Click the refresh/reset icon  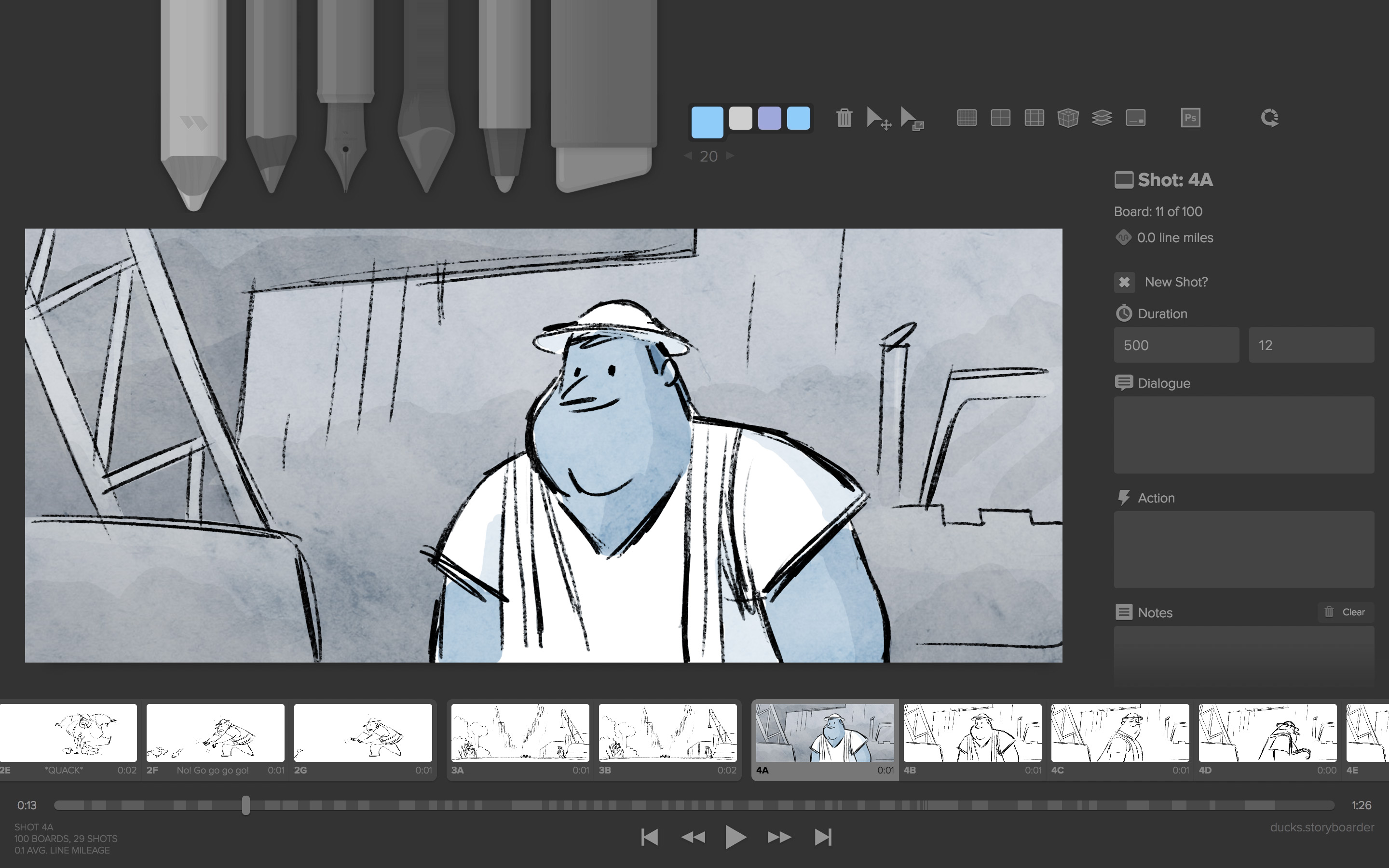[1268, 118]
